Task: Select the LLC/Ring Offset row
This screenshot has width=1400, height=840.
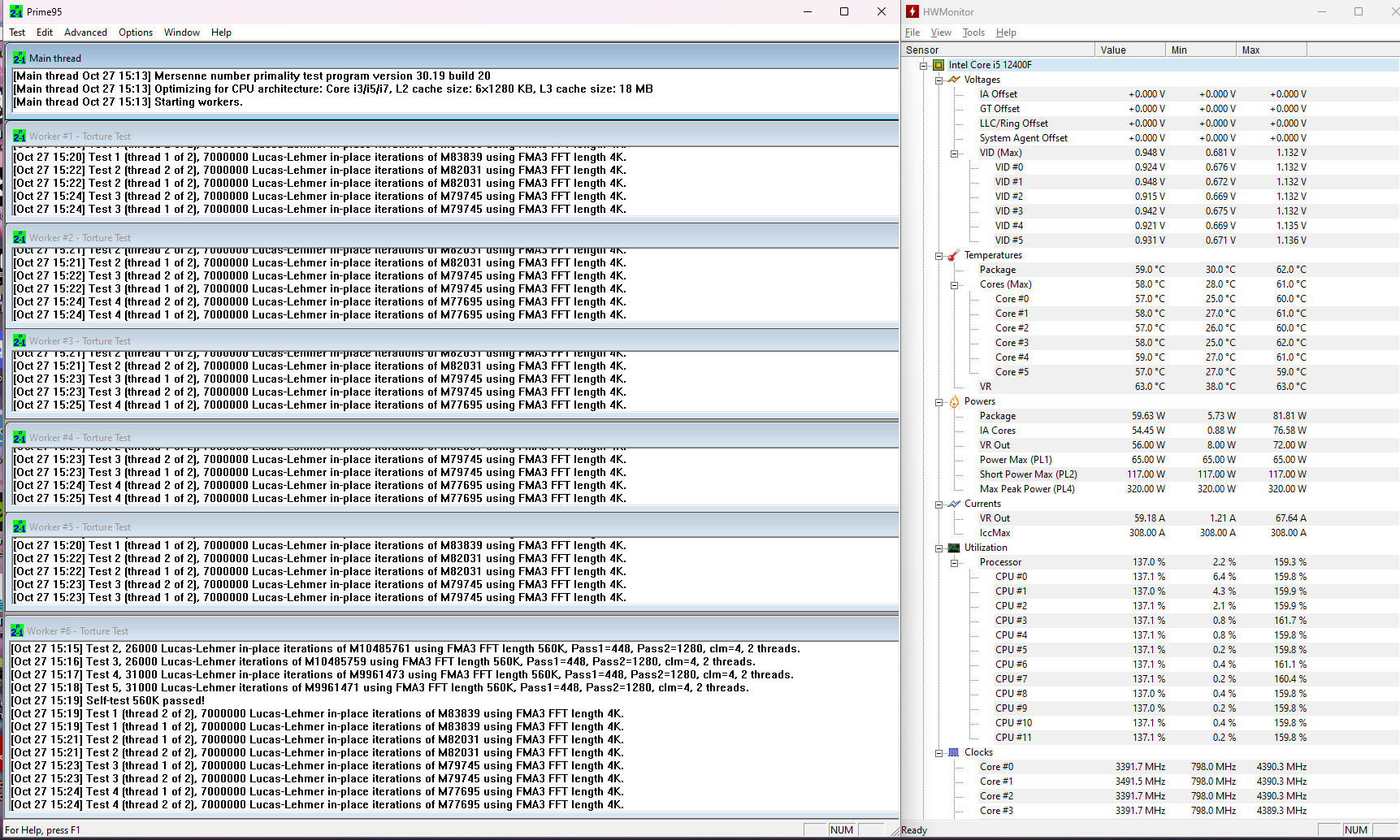Action: 1142,123
